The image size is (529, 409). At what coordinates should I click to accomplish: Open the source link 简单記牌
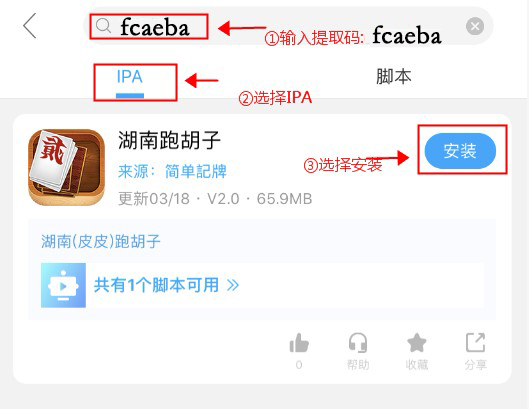(196, 171)
